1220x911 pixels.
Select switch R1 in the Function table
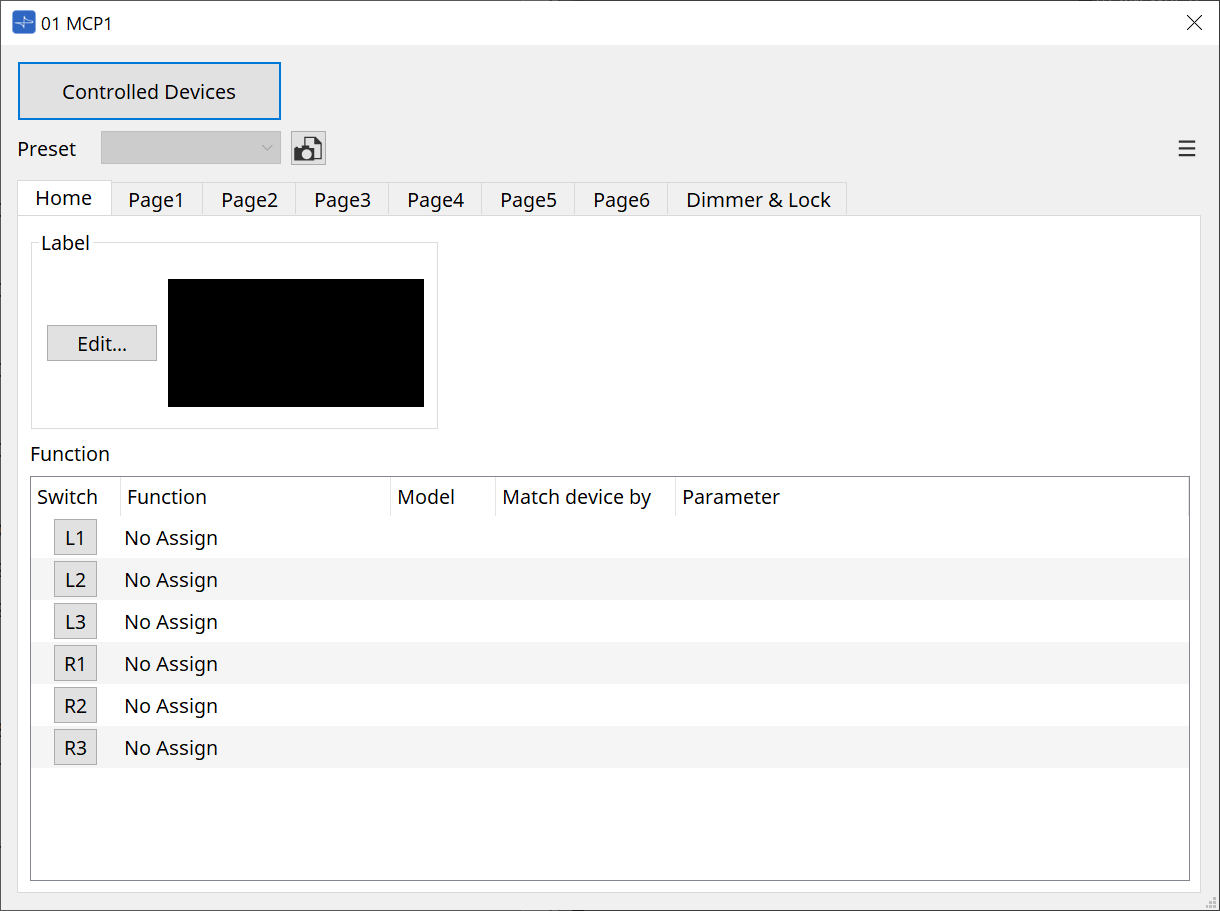(x=75, y=663)
